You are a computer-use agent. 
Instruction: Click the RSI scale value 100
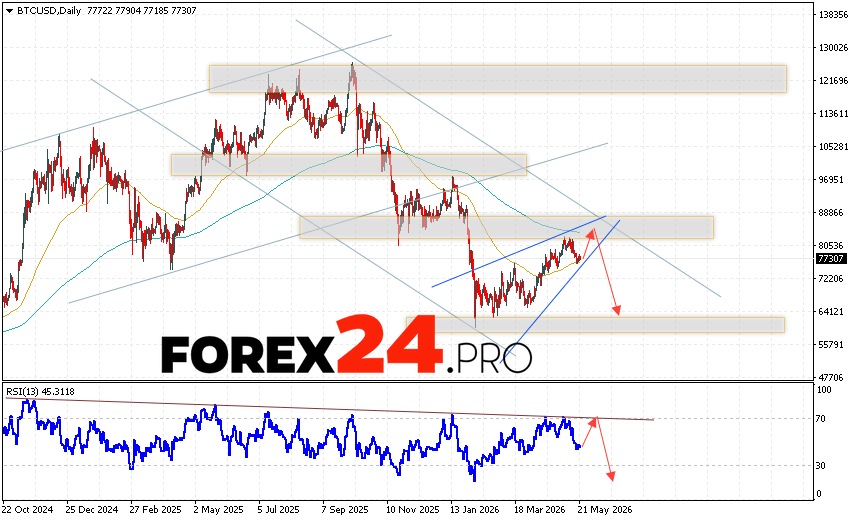[824, 390]
